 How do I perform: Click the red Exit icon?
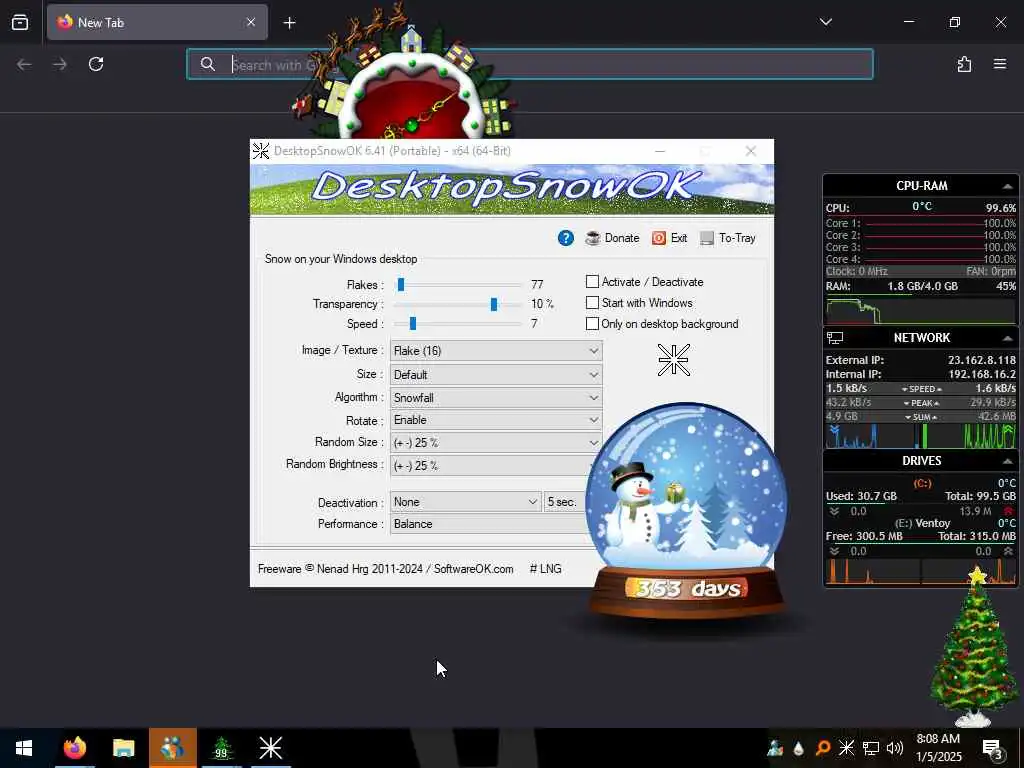tap(659, 238)
